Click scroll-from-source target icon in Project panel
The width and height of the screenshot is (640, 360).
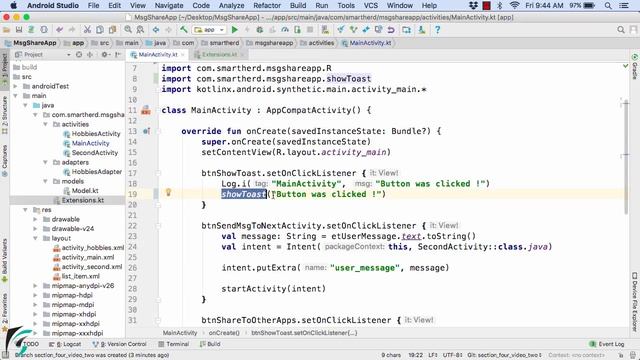pos(79,54)
